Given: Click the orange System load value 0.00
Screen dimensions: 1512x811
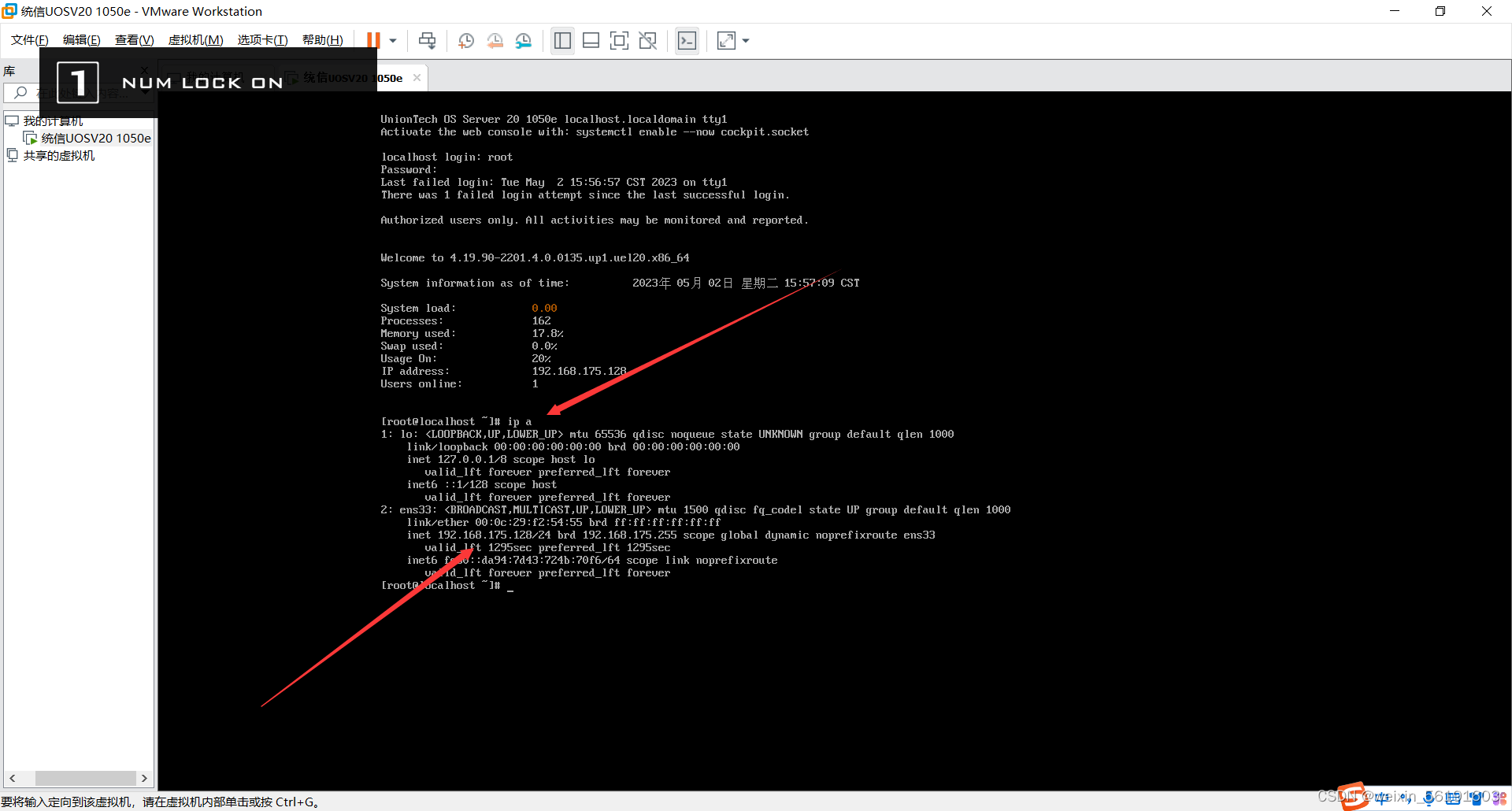Looking at the screenshot, I should tap(544, 308).
